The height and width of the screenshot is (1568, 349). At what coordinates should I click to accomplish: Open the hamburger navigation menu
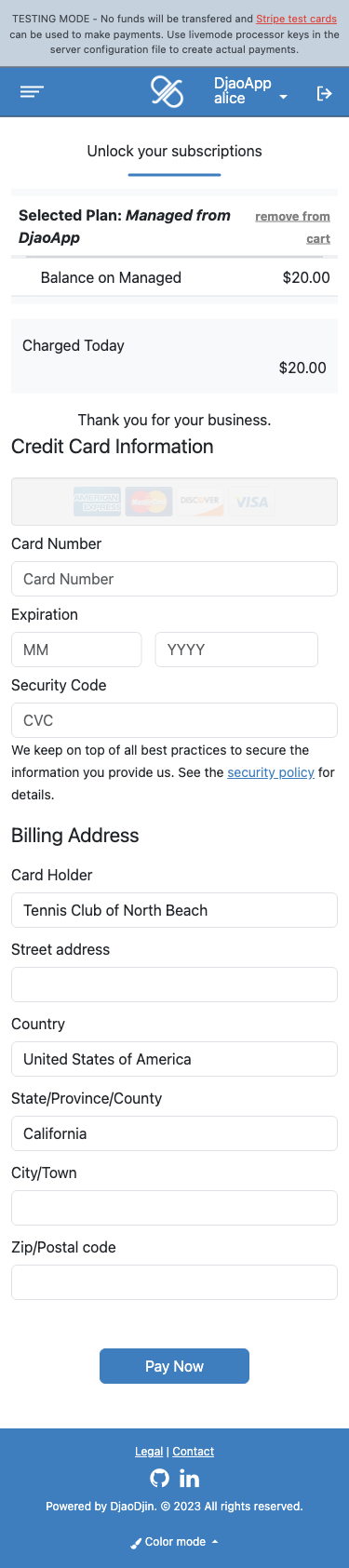tap(32, 92)
